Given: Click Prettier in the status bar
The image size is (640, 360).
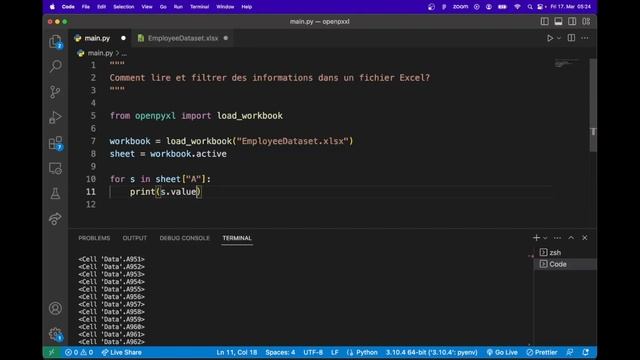Looking at the screenshot, I should (x=542, y=352).
